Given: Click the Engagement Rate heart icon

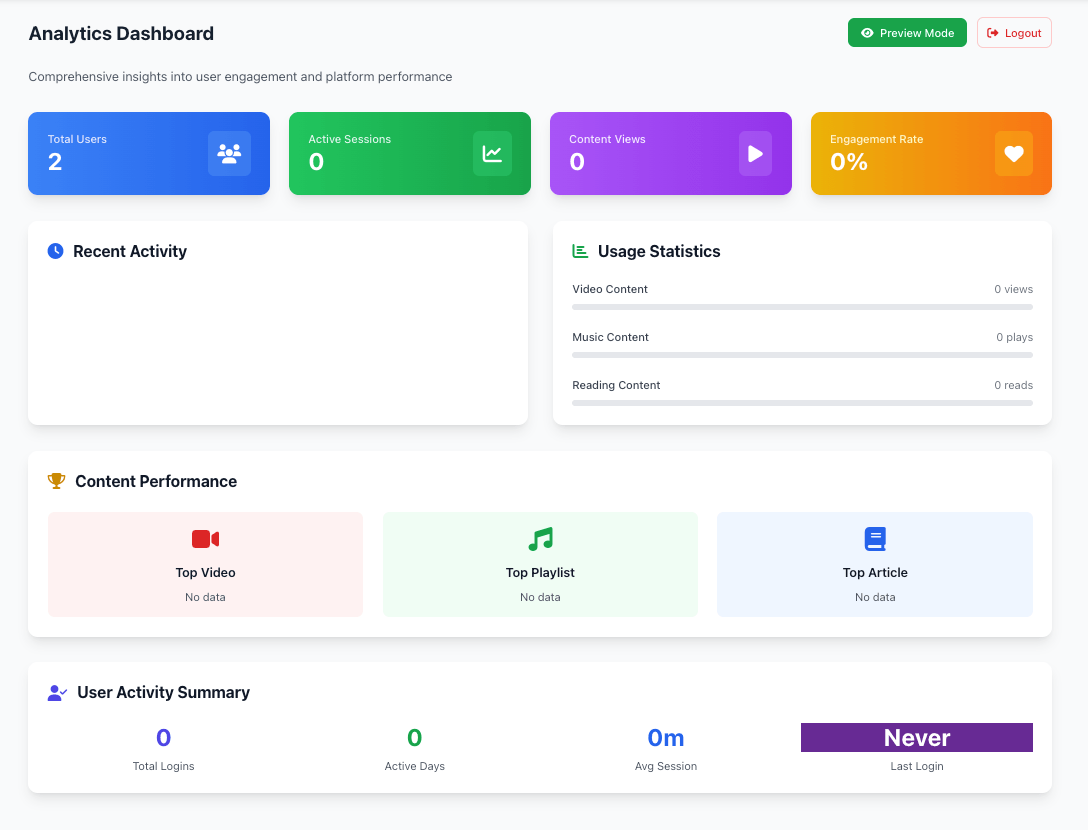Looking at the screenshot, I should (x=1014, y=153).
